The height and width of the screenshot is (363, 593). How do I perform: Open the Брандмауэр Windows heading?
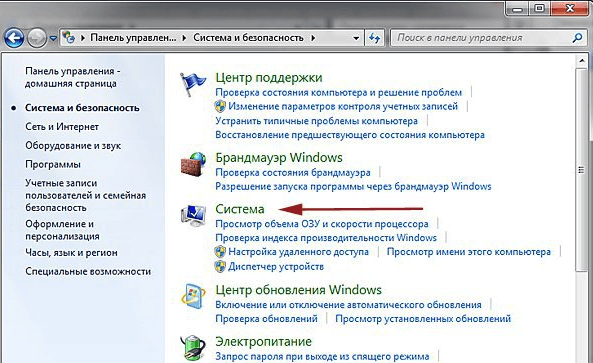coord(279,157)
